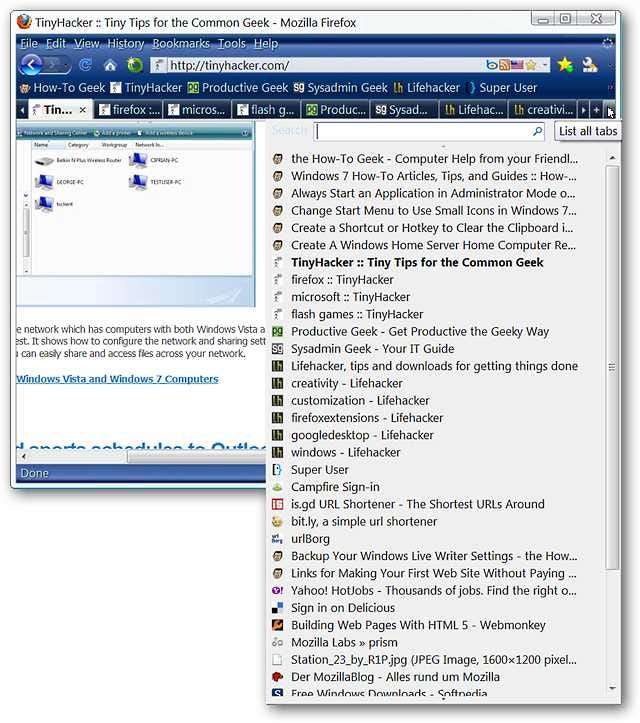Switch to the 'micros...' tab
The image size is (640, 723).
[196, 110]
